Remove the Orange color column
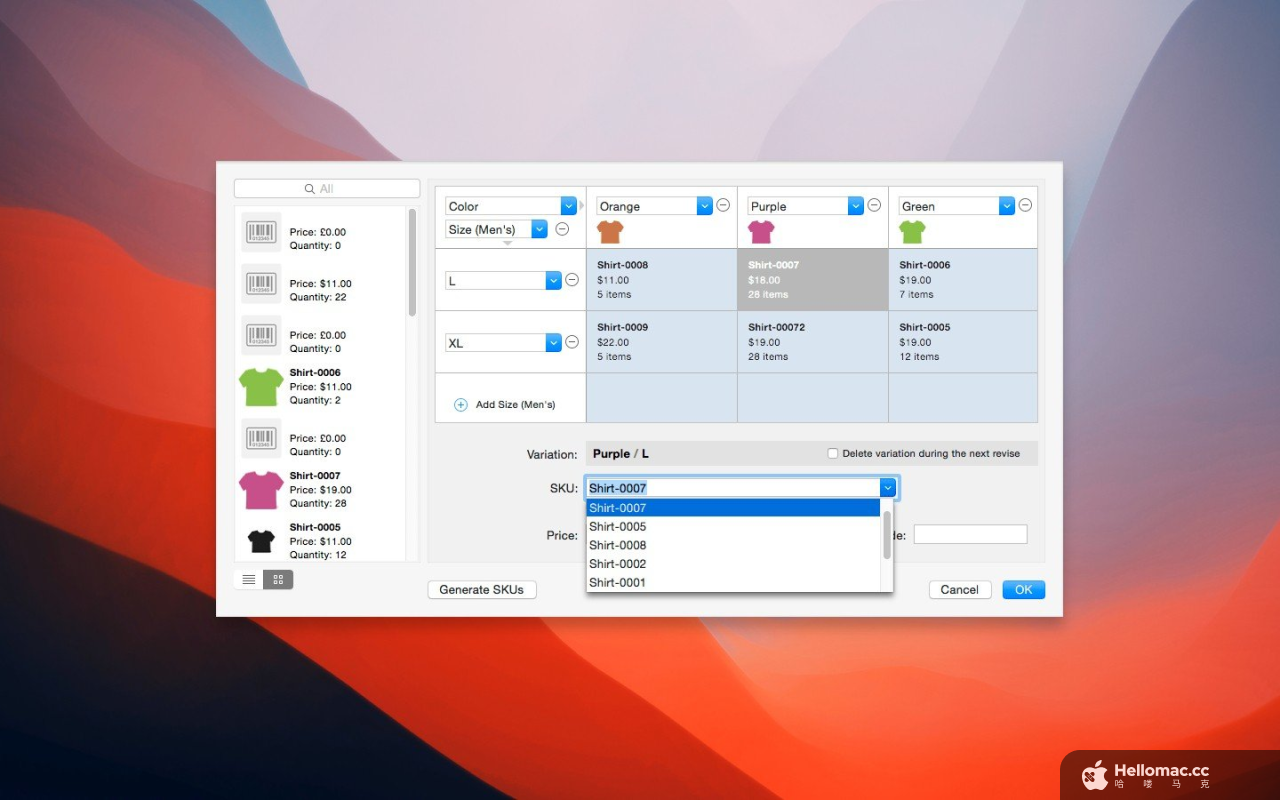Image resolution: width=1280 pixels, height=800 pixels. [723, 205]
